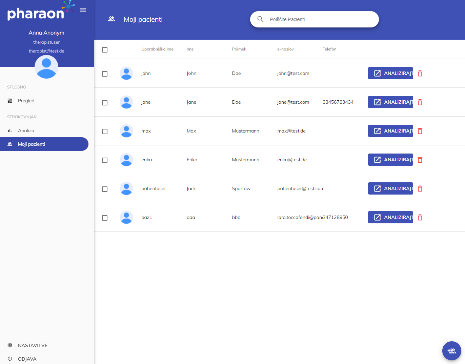Click the Analiziraj button in the bbb row
The image size is (465, 364).
[x=390, y=217]
